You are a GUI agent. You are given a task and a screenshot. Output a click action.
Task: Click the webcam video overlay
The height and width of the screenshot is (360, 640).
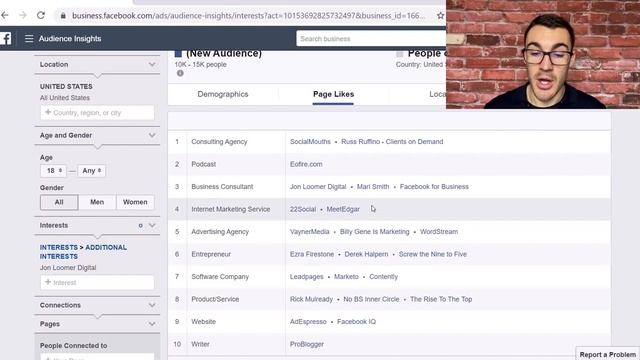pos(543,54)
